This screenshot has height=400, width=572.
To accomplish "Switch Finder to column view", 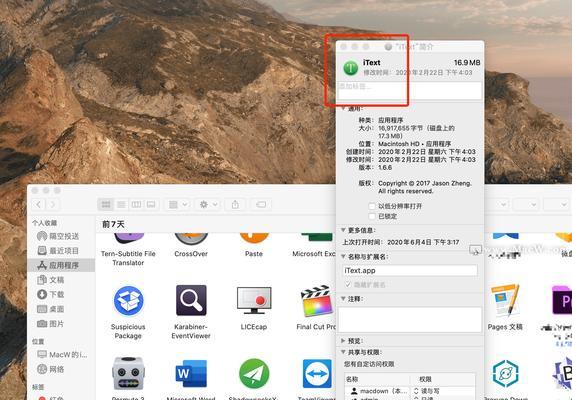I will pos(136,204).
